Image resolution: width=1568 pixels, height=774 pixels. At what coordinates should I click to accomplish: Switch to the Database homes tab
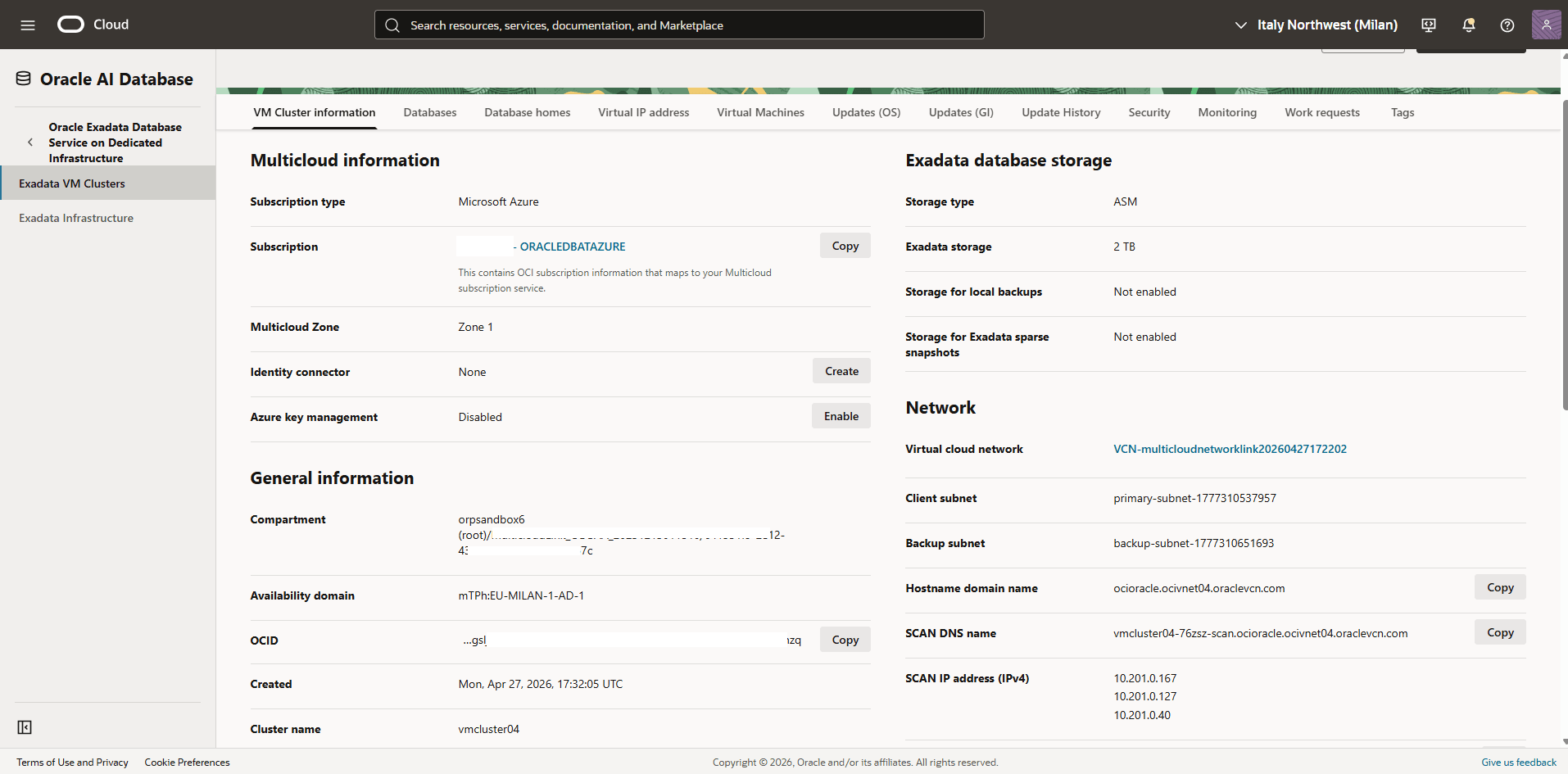click(528, 112)
